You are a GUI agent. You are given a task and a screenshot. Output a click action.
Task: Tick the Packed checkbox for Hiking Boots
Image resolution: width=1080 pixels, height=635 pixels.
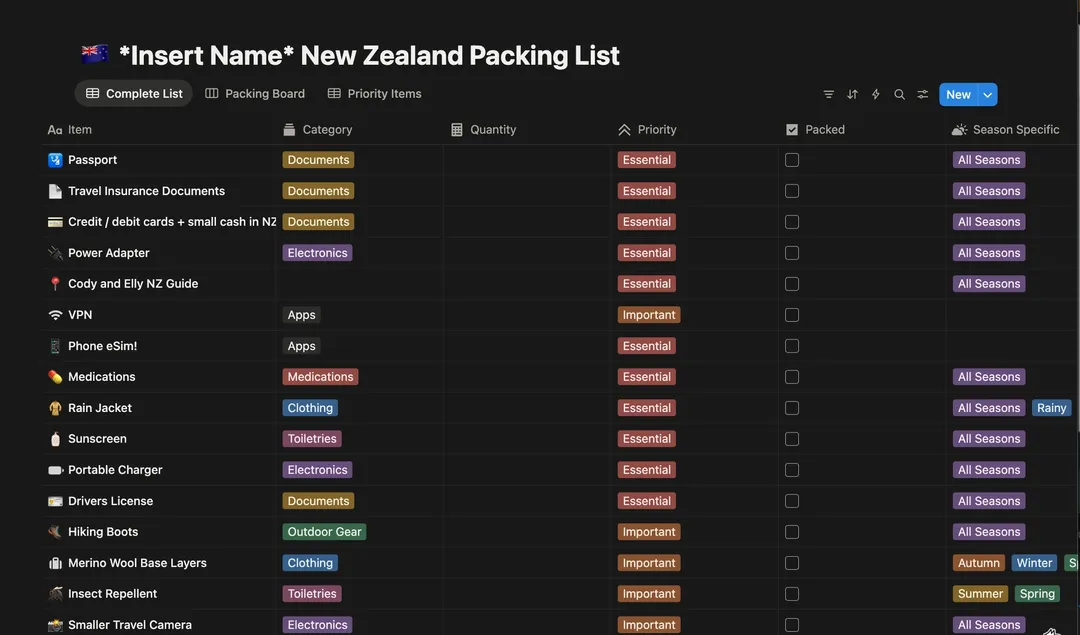pyautogui.click(x=792, y=532)
